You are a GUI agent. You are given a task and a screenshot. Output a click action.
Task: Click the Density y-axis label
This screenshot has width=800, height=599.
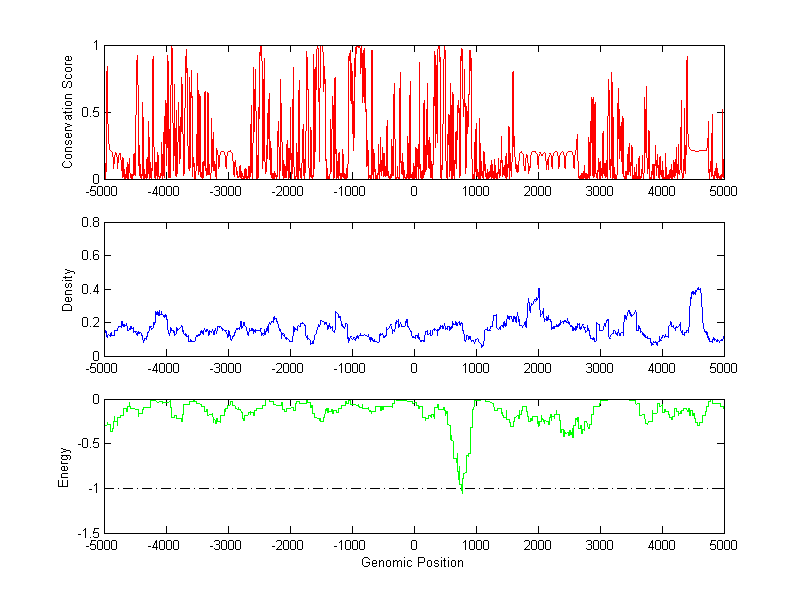pyautogui.click(x=68, y=289)
